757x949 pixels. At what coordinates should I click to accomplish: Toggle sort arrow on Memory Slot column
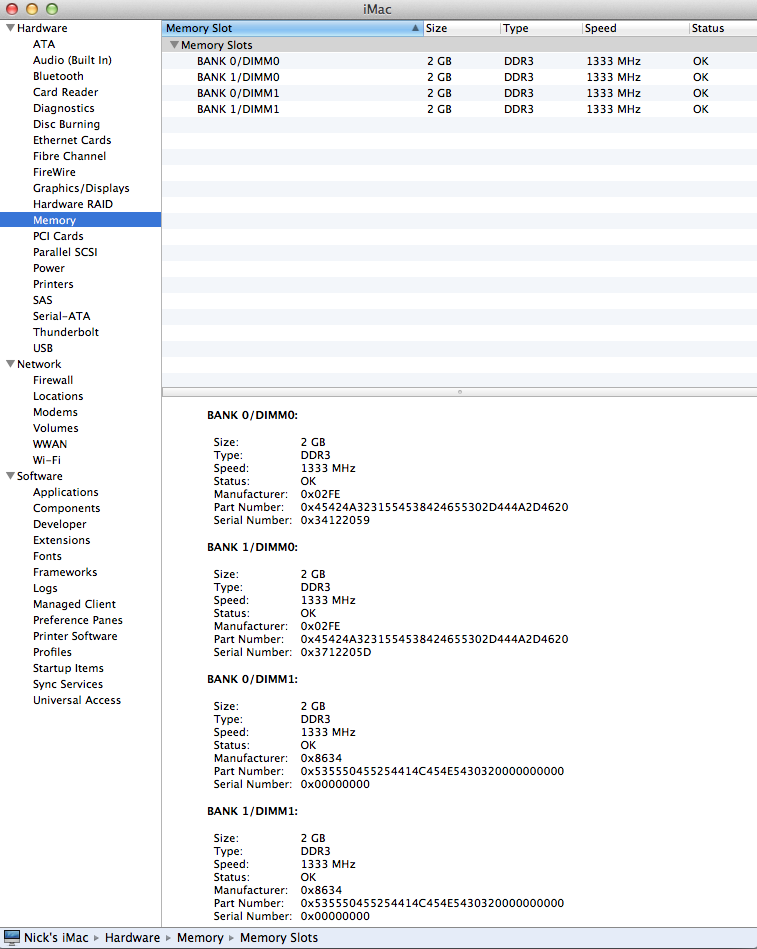click(x=415, y=28)
